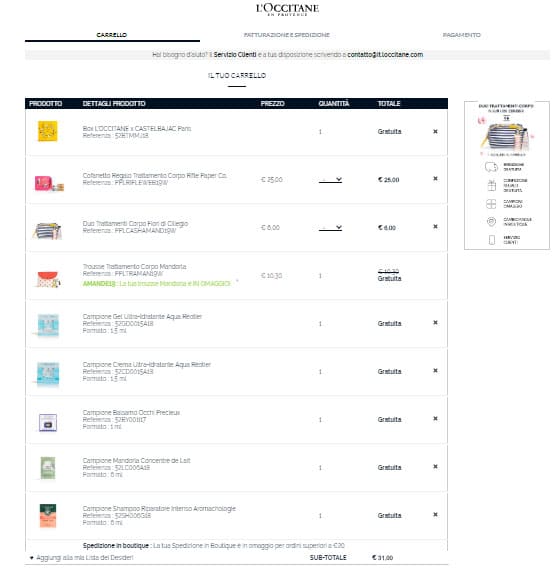Screen dimensions: 556x580
Task: Remove Cofanetto Regalo Rifle Paper item
Action: pyautogui.click(x=435, y=178)
